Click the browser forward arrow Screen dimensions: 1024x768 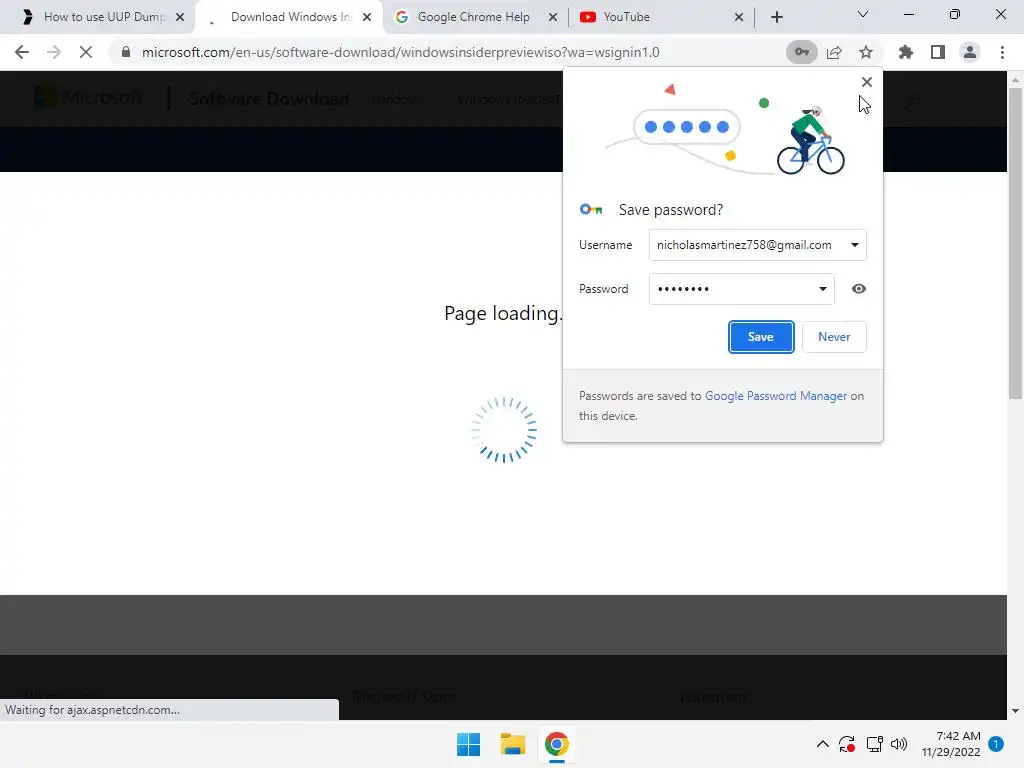point(54,52)
